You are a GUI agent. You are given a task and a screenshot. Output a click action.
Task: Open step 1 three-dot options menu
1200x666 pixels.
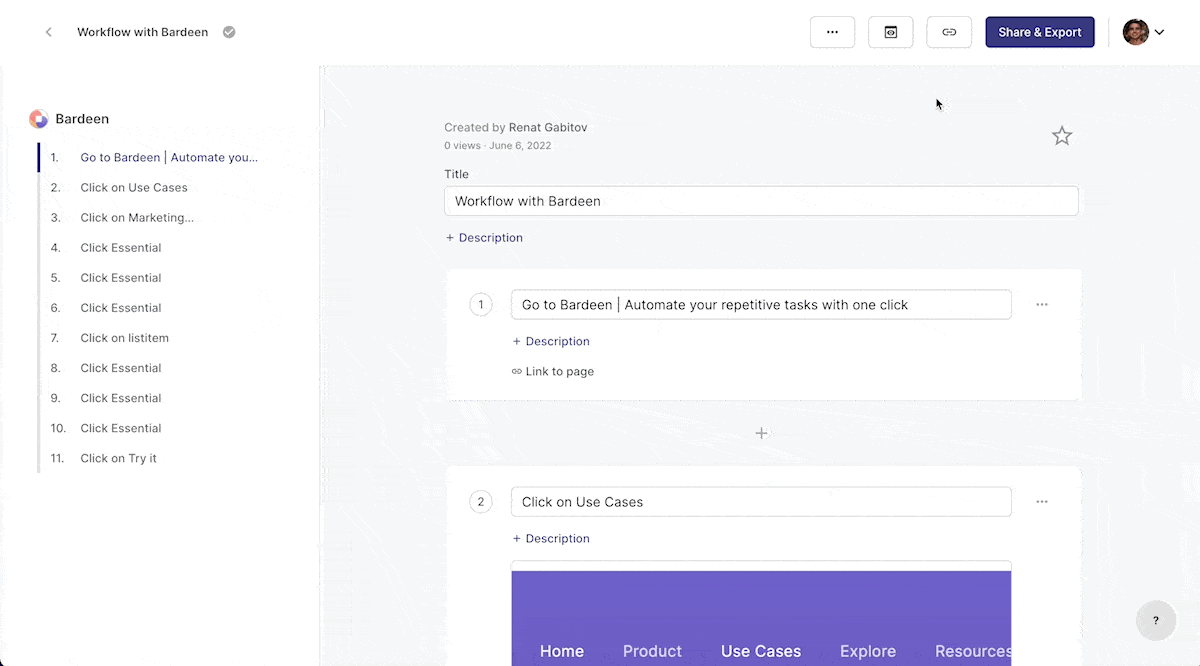click(1042, 304)
